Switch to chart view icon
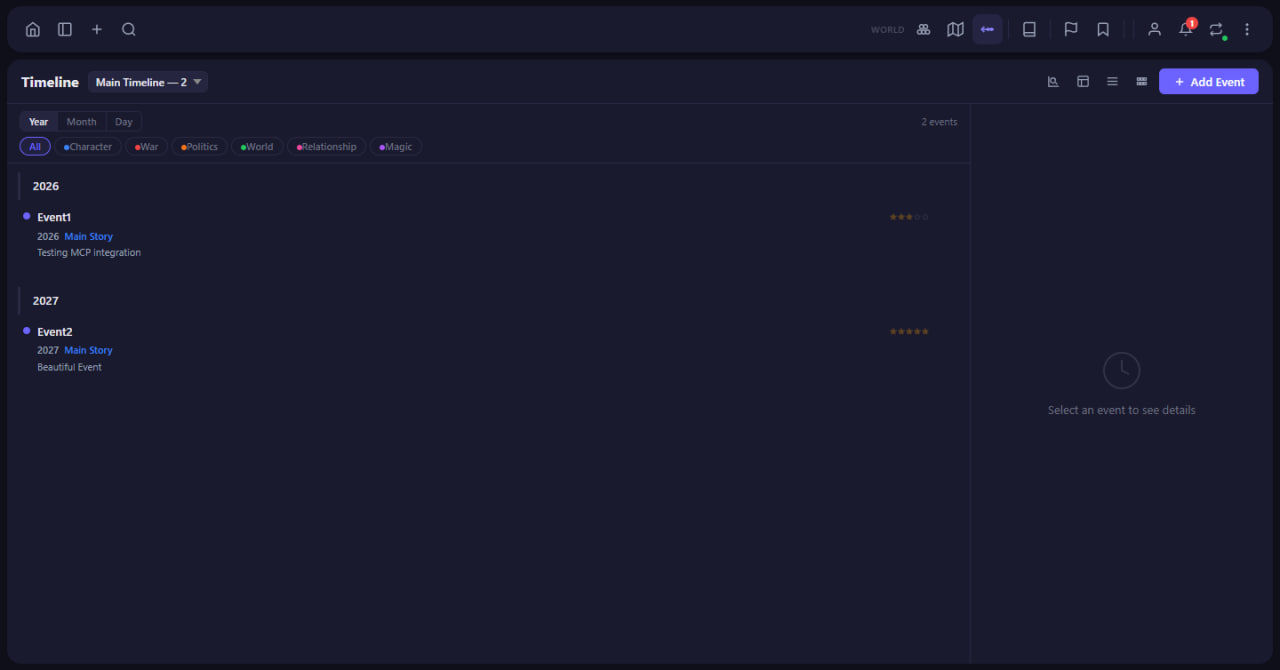Image resolution: width=1280 pixels, height=670 pixels. coord(1053,82)
